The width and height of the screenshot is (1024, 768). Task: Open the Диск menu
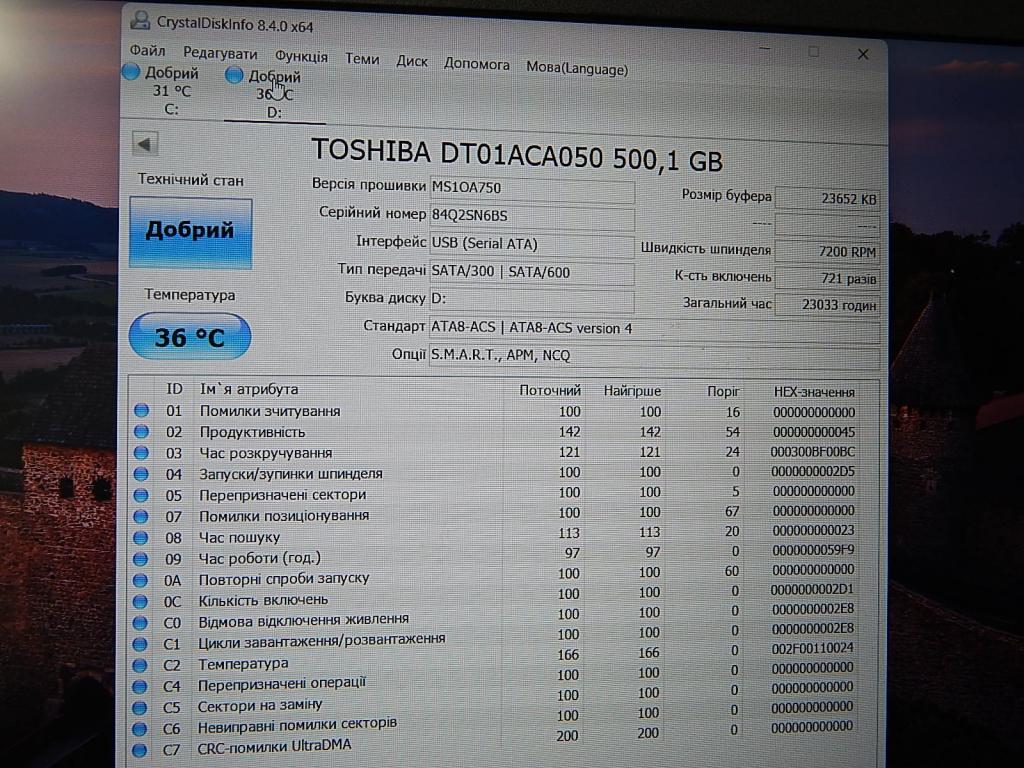(412, 61)
